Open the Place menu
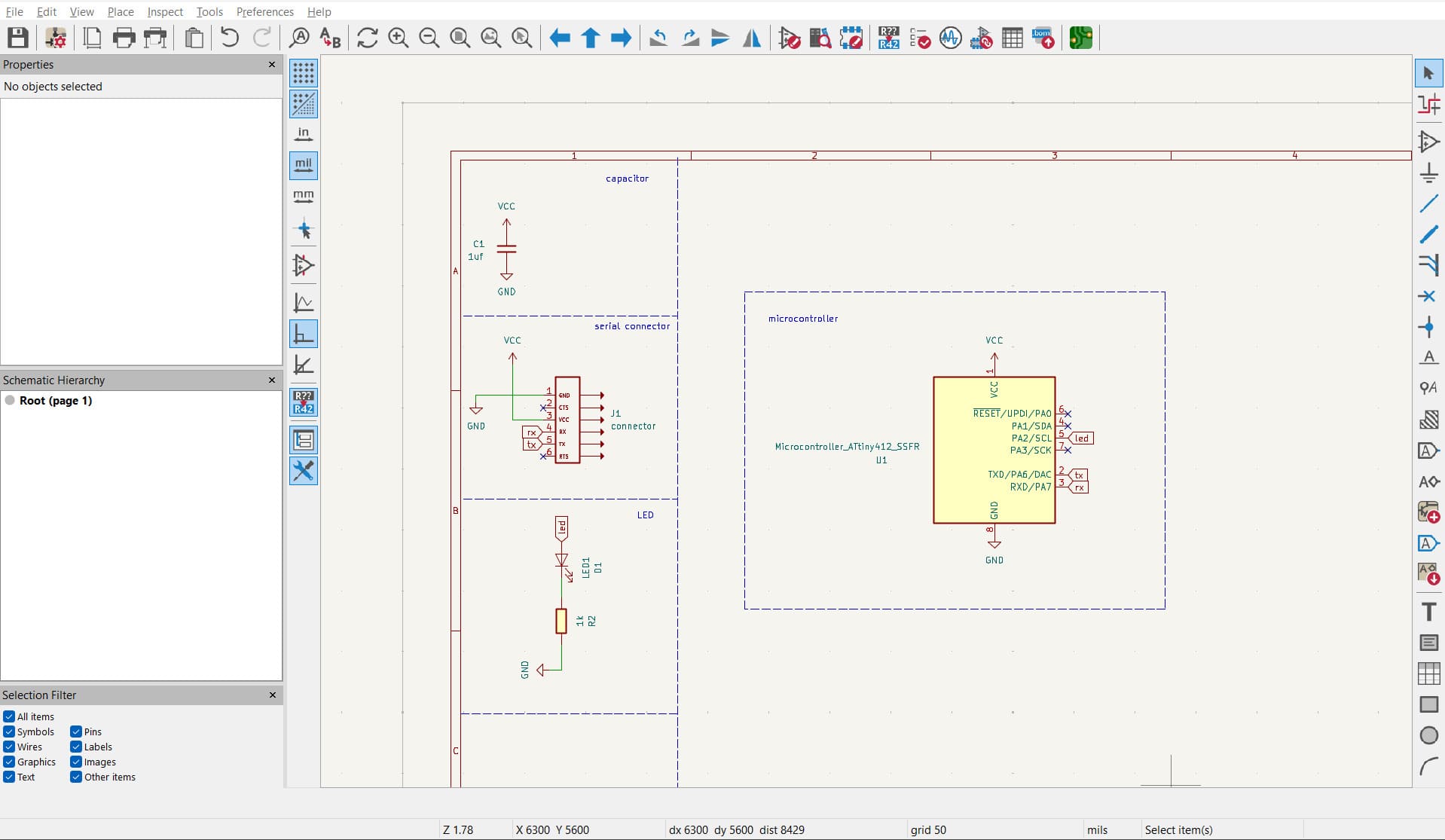 click(x=119, y=11)
